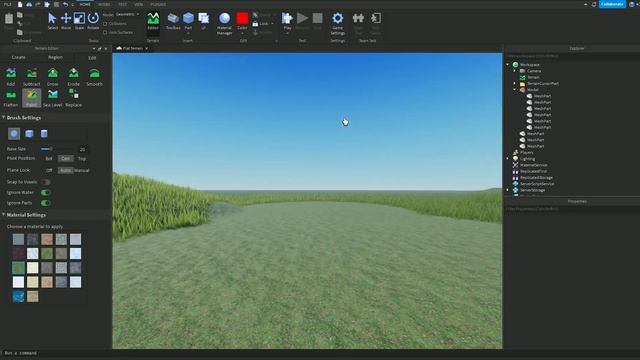
Task: Activate the Select tool in ribbon
Action: 52,21
